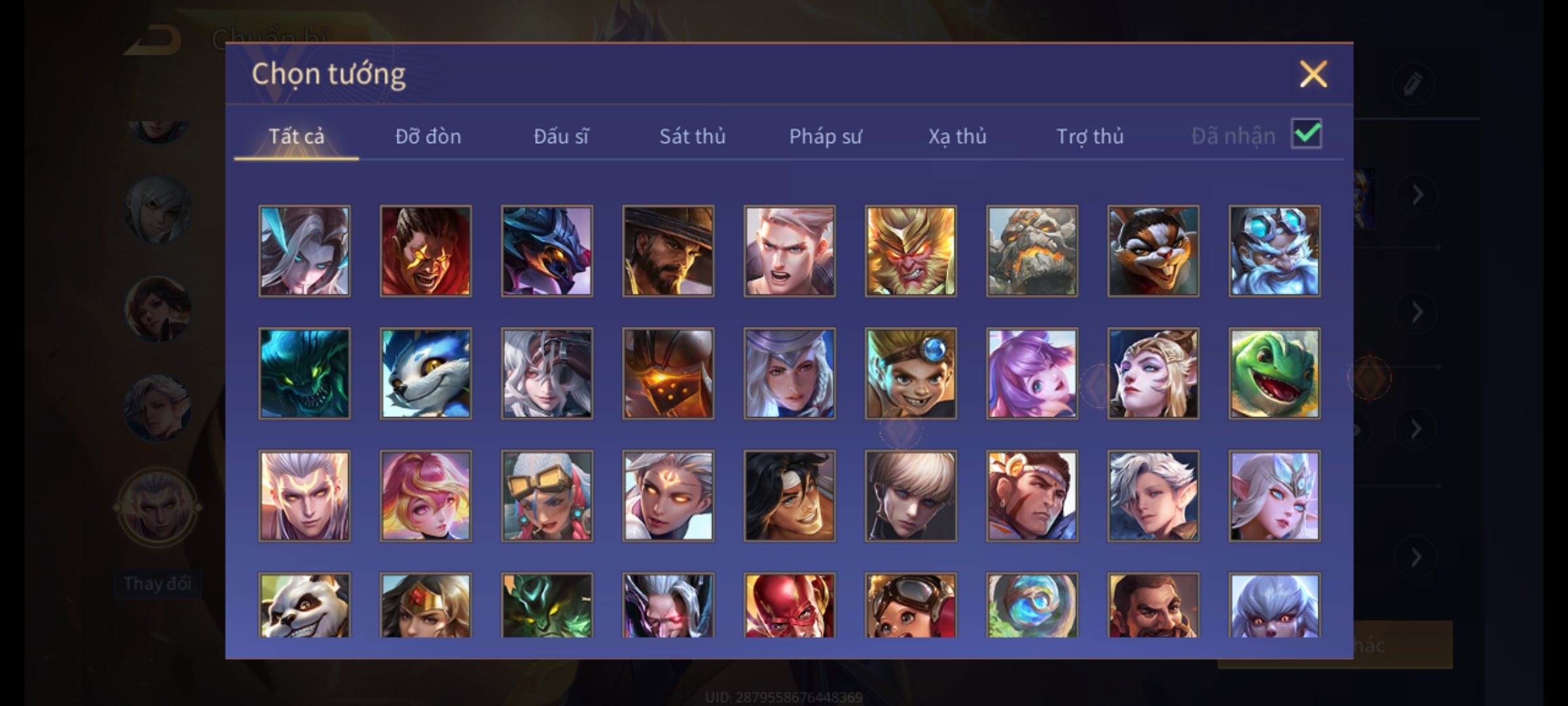The width and height of the screenshot is (1568, 706).
Task: Open the Sát thủ tab
Action: tap(693, 136)
